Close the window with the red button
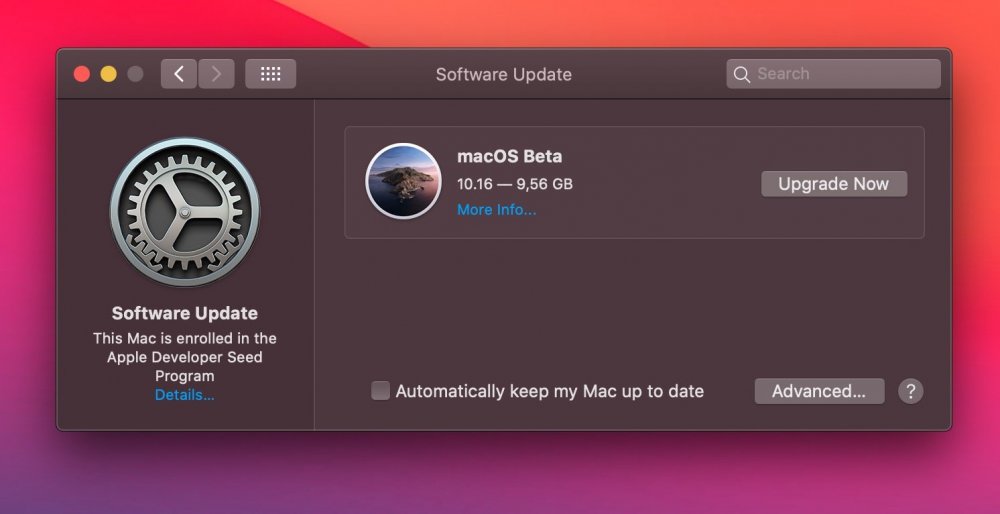Viewport: 1000px width, 514px height. point(82,74)
